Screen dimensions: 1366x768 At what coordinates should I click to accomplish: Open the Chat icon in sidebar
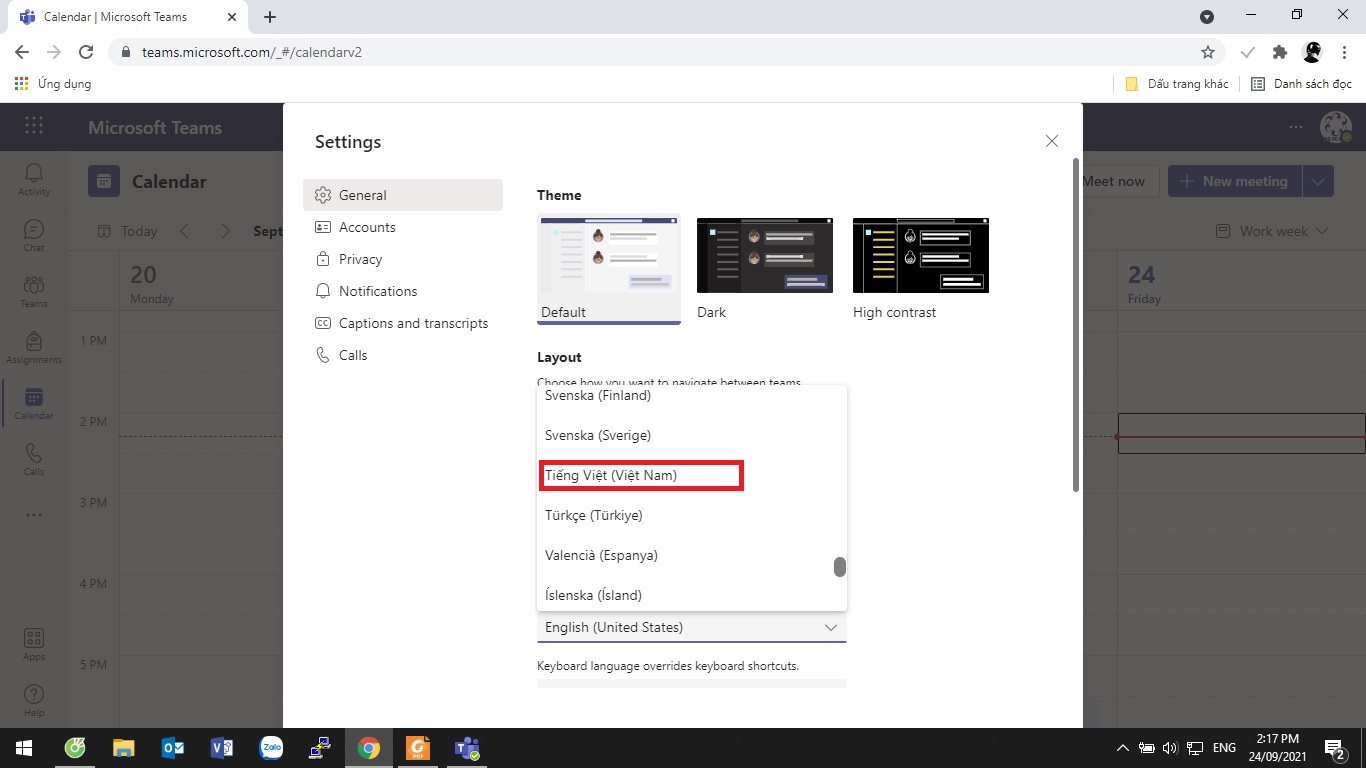click(34, 235)
